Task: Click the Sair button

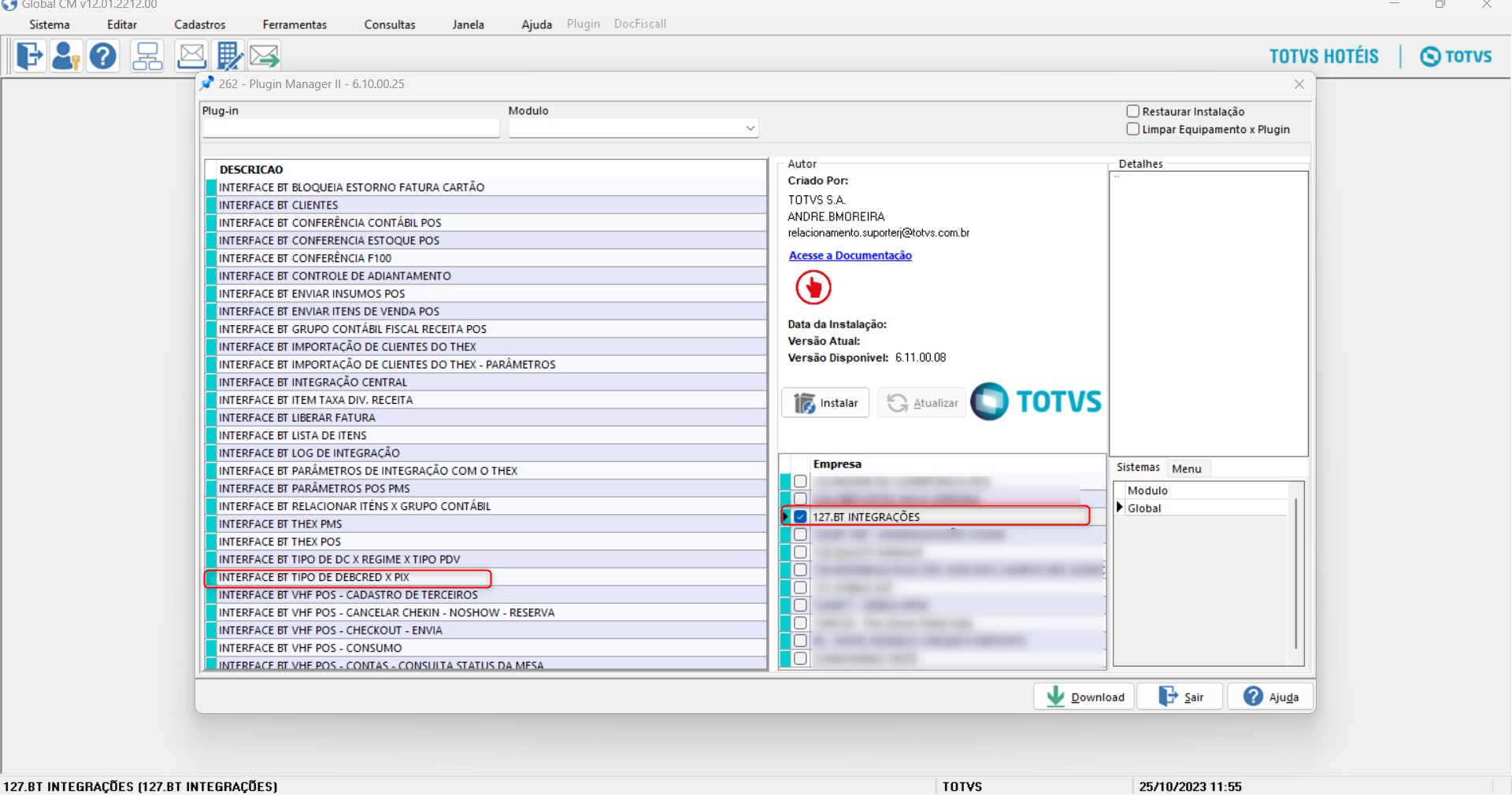Action: pos(1180,697)
